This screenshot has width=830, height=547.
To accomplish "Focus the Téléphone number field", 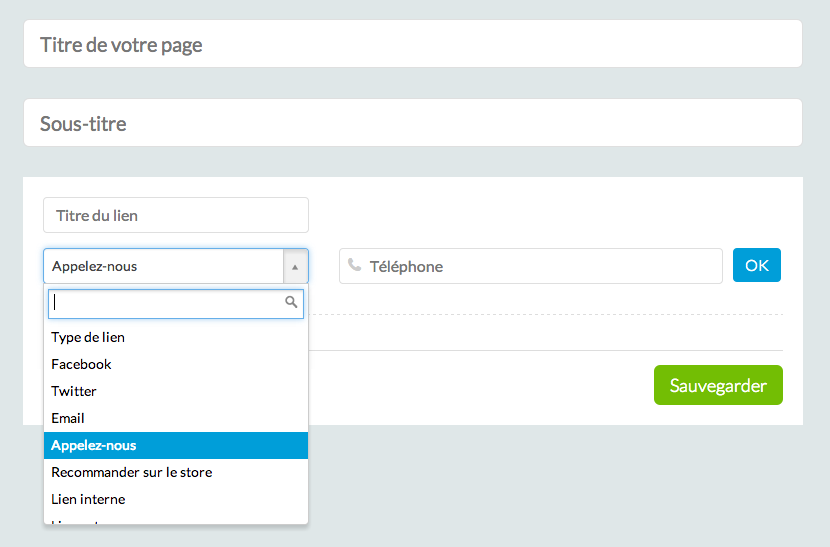I will 540,267.
